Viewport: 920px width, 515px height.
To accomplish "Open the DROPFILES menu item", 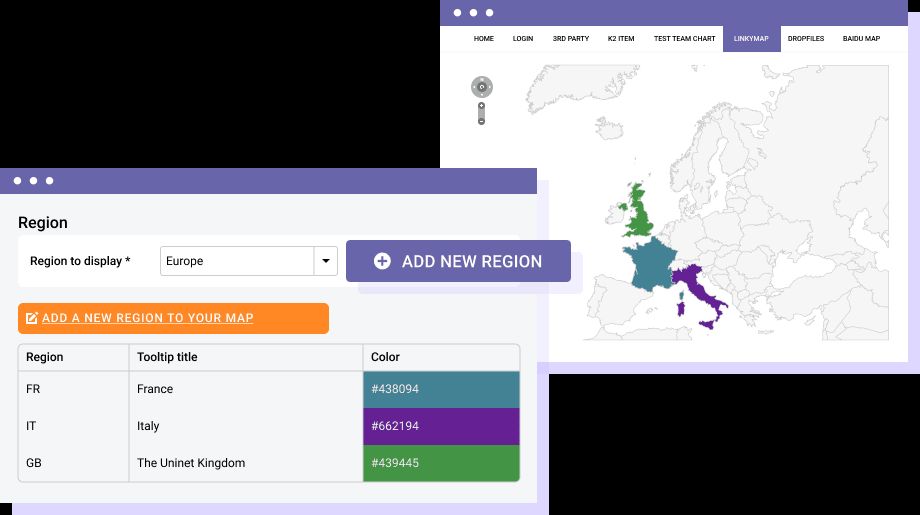I will [x=806, y=39].
